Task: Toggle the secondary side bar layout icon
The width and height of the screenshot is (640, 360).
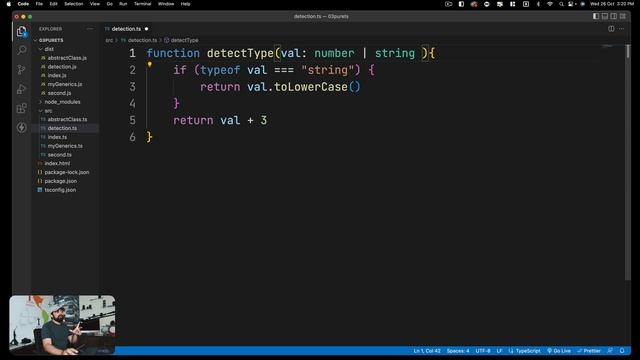Action: pyautogui.click(x=613, y=16)
